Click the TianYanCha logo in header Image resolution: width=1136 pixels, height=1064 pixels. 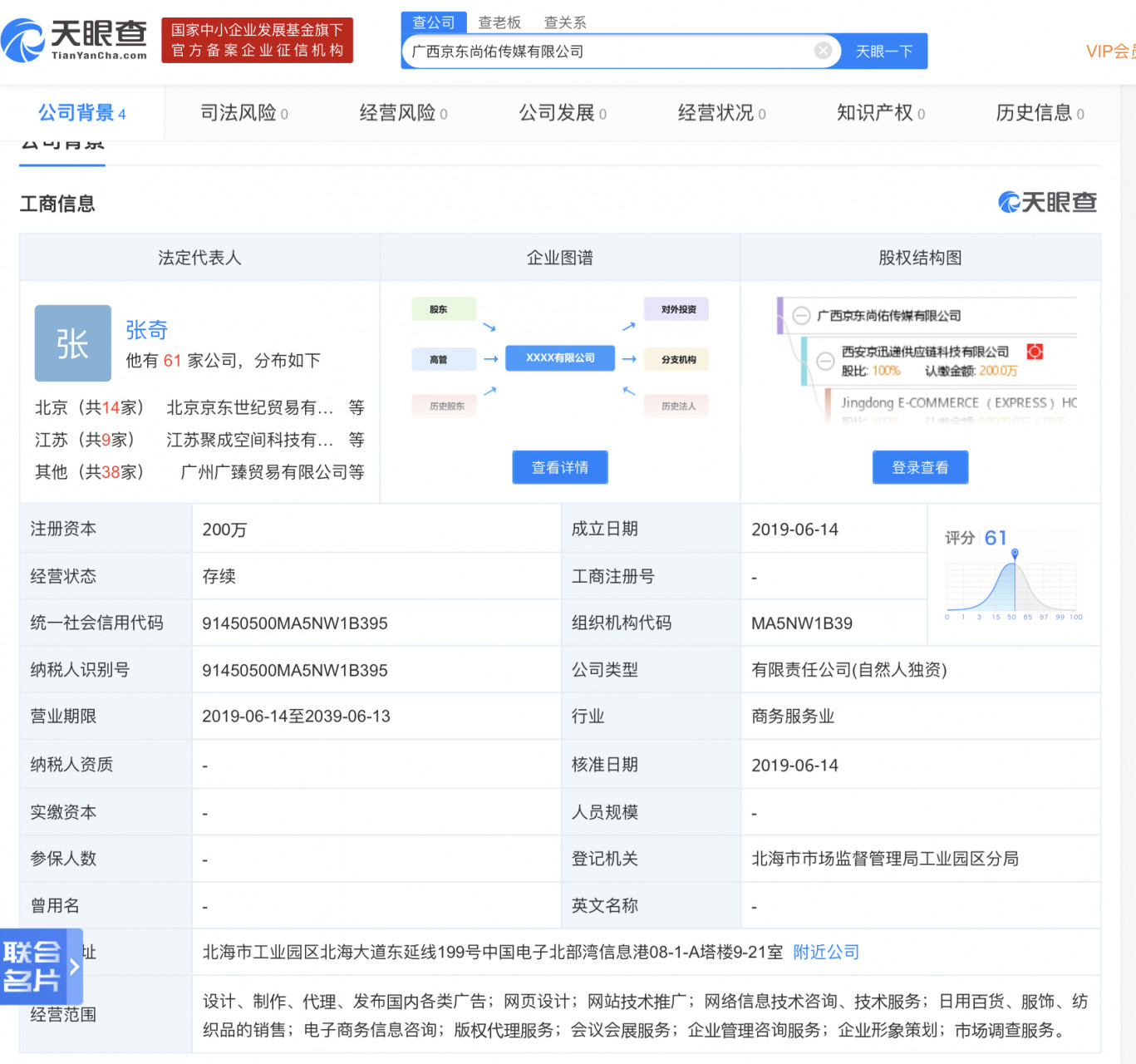point(75,40)
